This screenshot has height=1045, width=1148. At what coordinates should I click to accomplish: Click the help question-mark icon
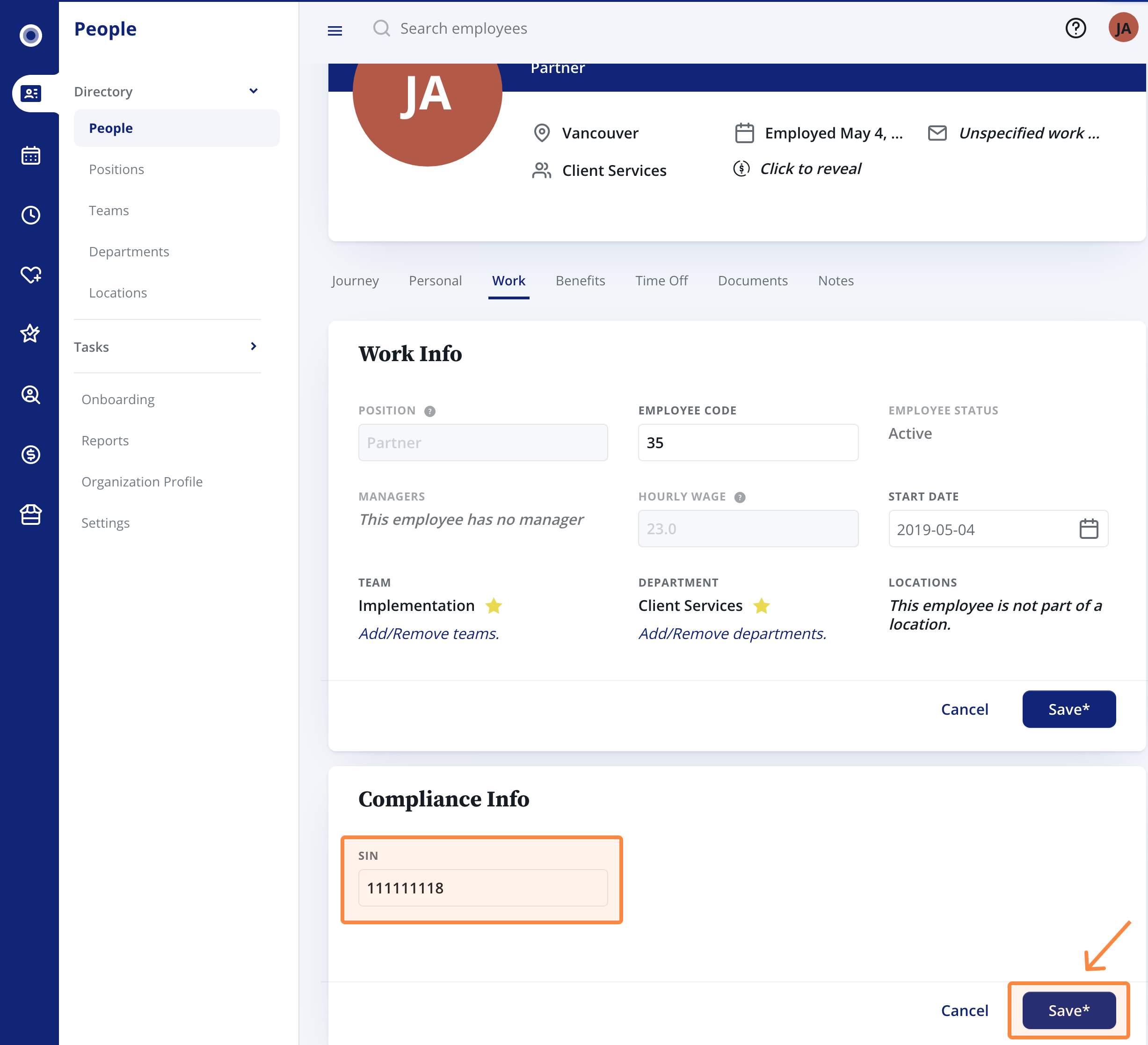[x=1075, y=28]
